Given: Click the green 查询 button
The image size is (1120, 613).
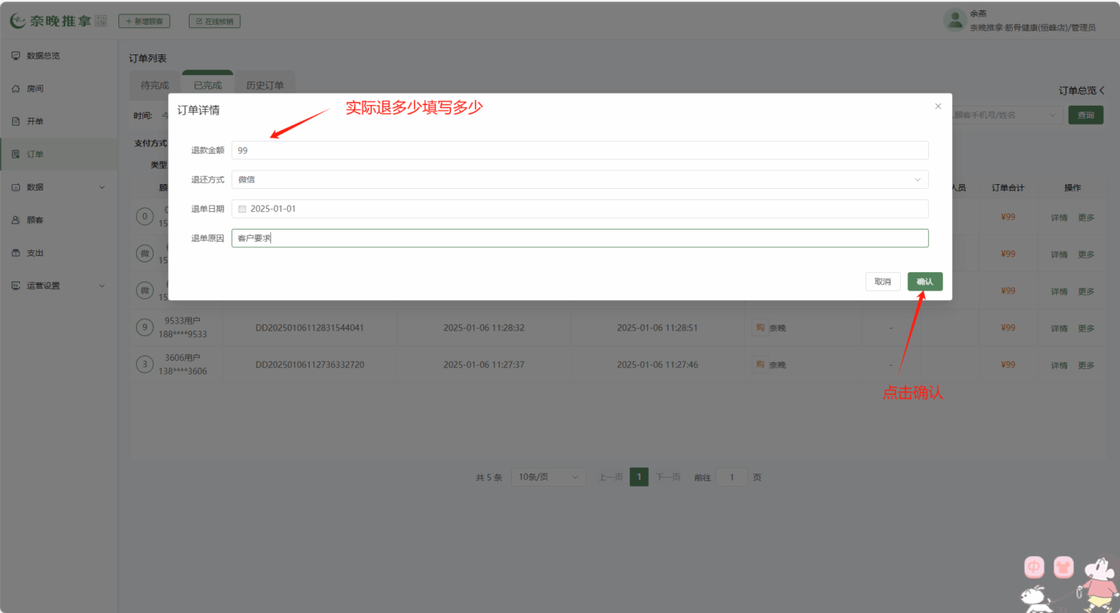Looking at the screenshot, I should click(1086, 115).
